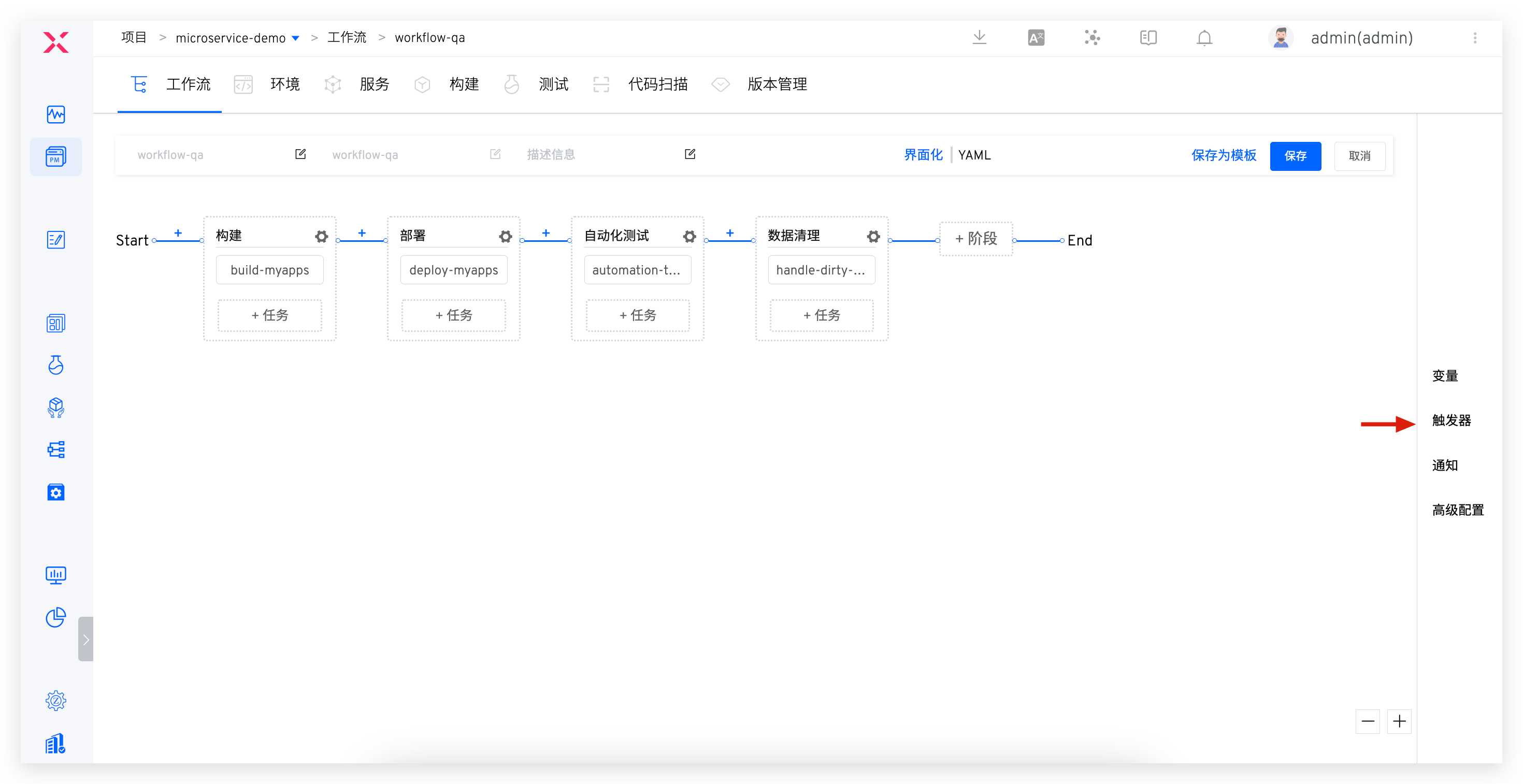Viewport: 1523px width, 784px height.
Task: Switch to 界面化 view mode
Action: 923,155
